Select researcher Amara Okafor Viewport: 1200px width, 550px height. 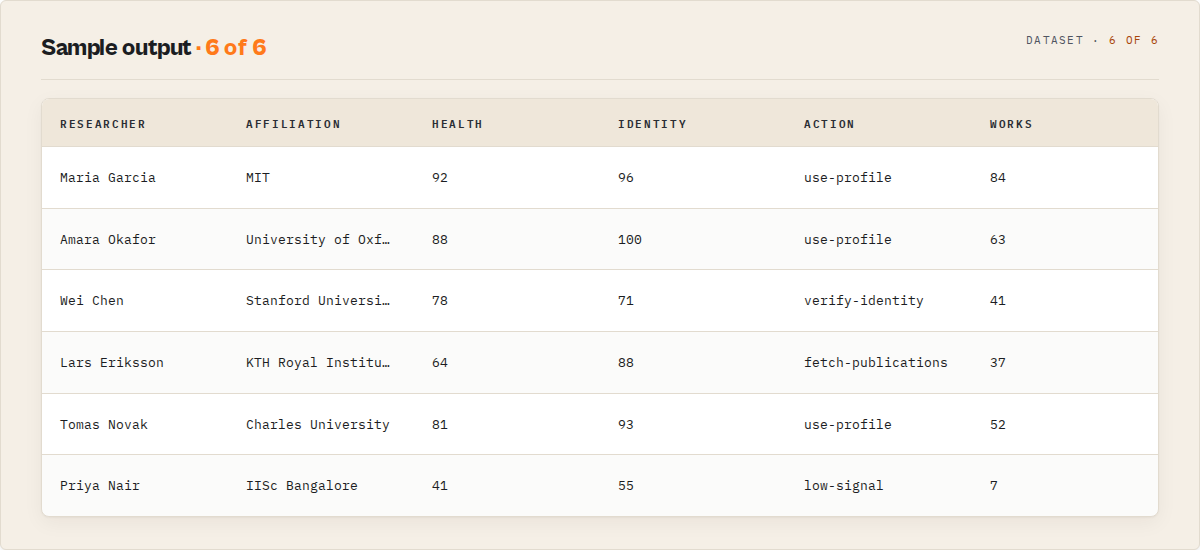tap(108, 240)
